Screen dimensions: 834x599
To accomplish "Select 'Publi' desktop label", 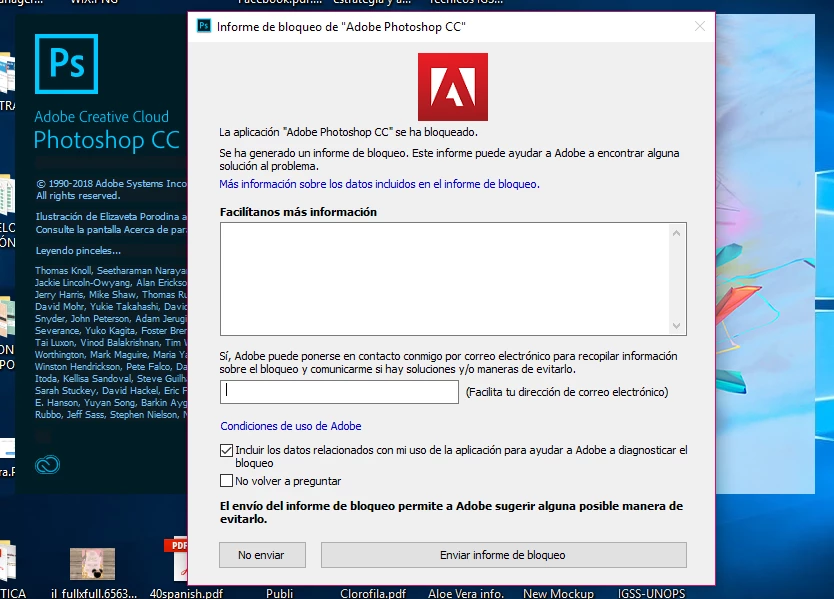I will point(279,593).
